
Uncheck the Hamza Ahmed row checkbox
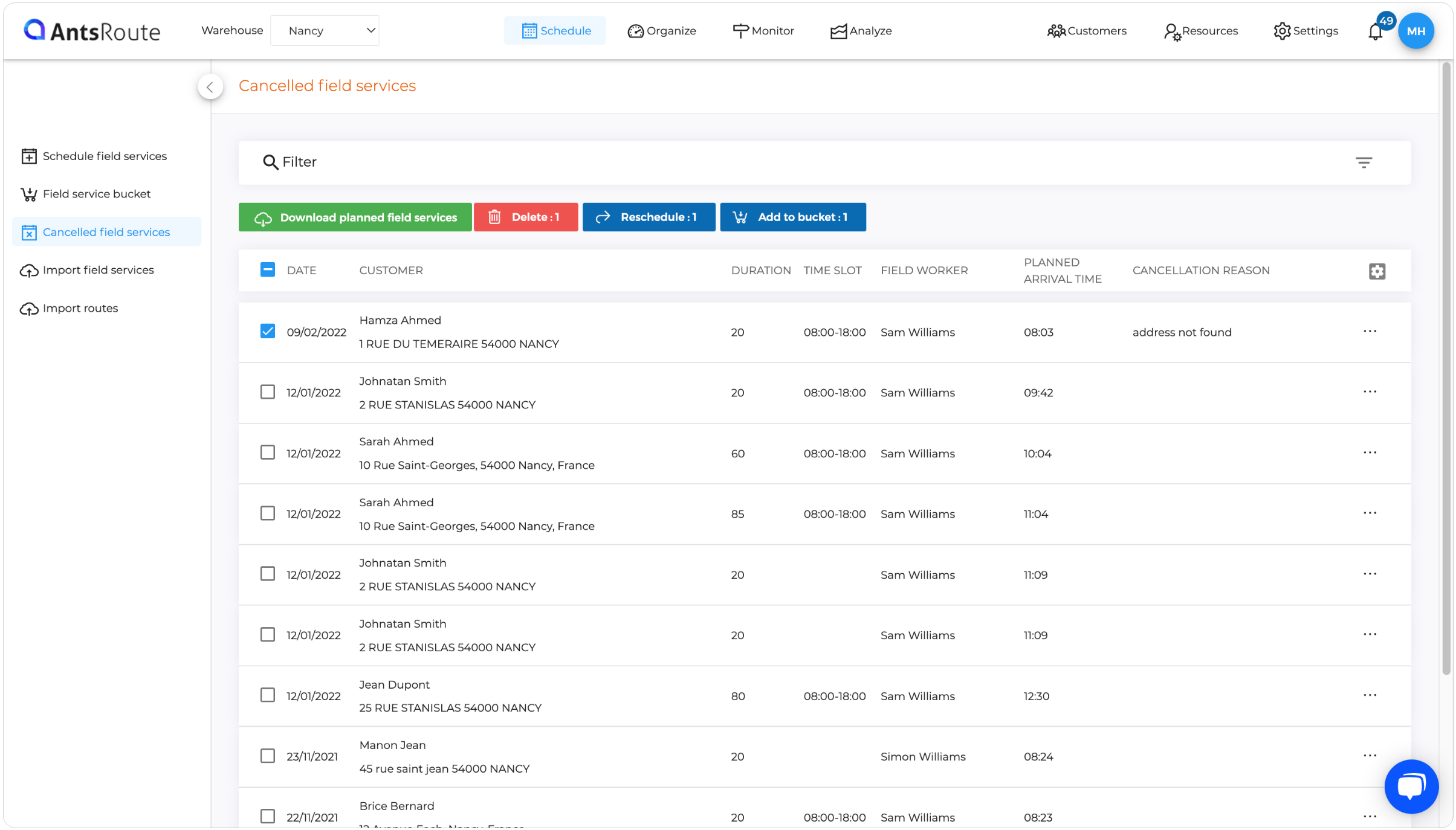[268, 331]
